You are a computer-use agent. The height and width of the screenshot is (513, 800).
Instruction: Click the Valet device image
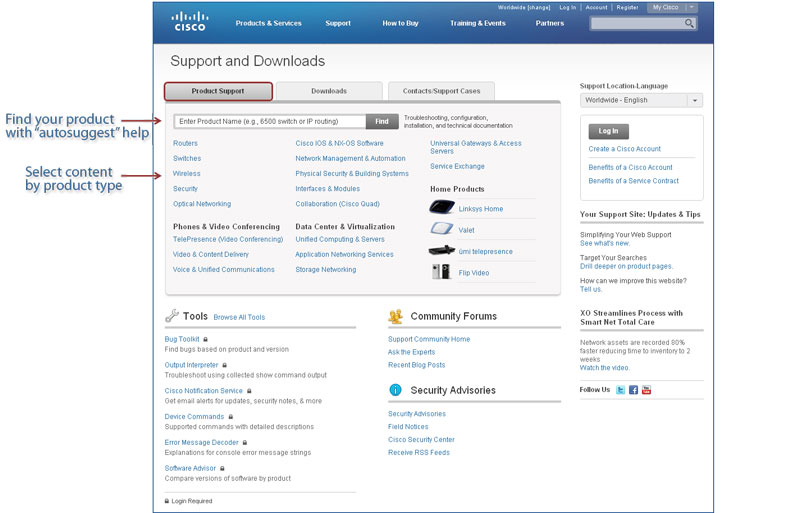tap(442, 228)
